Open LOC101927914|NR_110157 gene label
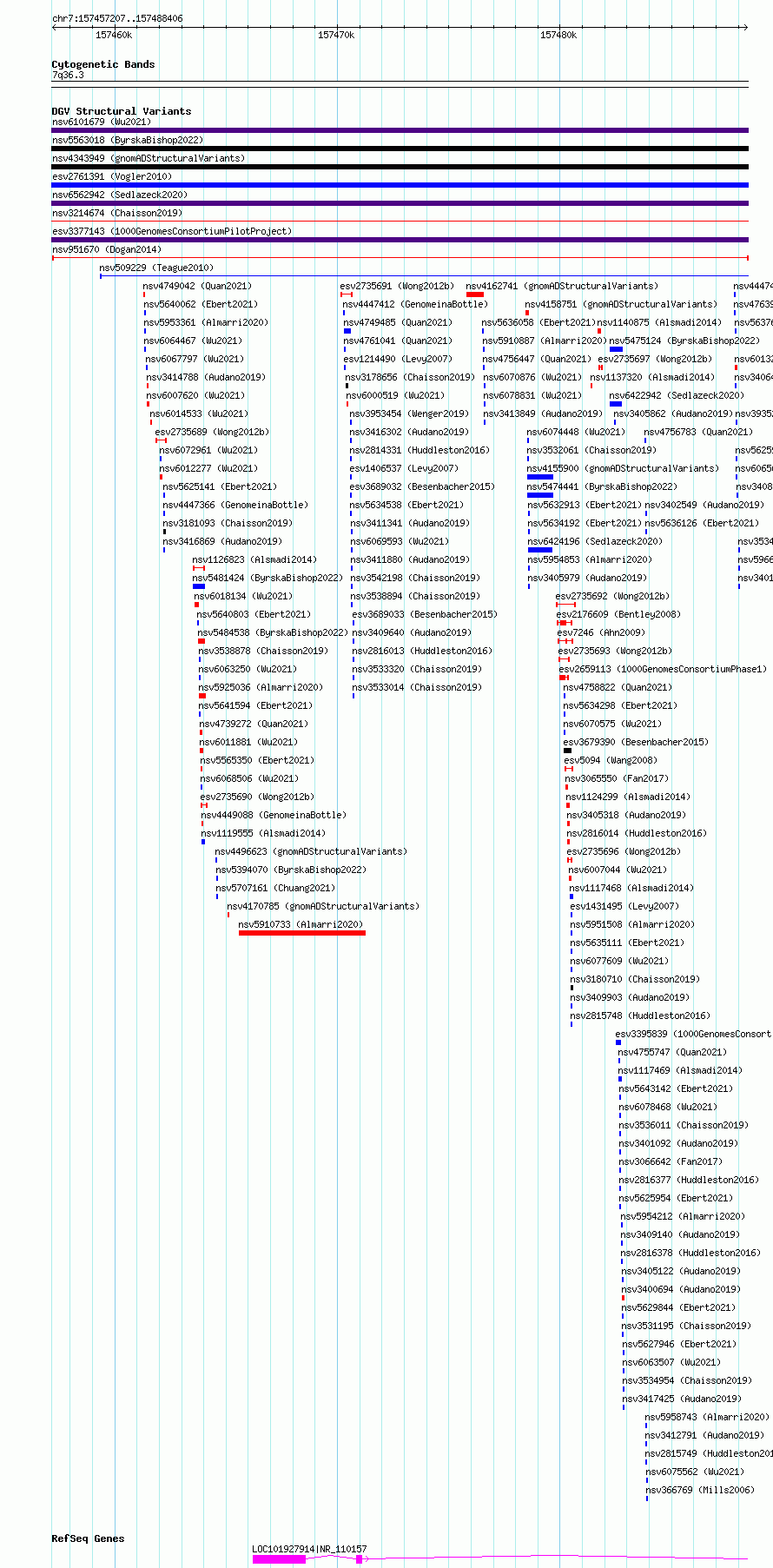 (309, 1549)
